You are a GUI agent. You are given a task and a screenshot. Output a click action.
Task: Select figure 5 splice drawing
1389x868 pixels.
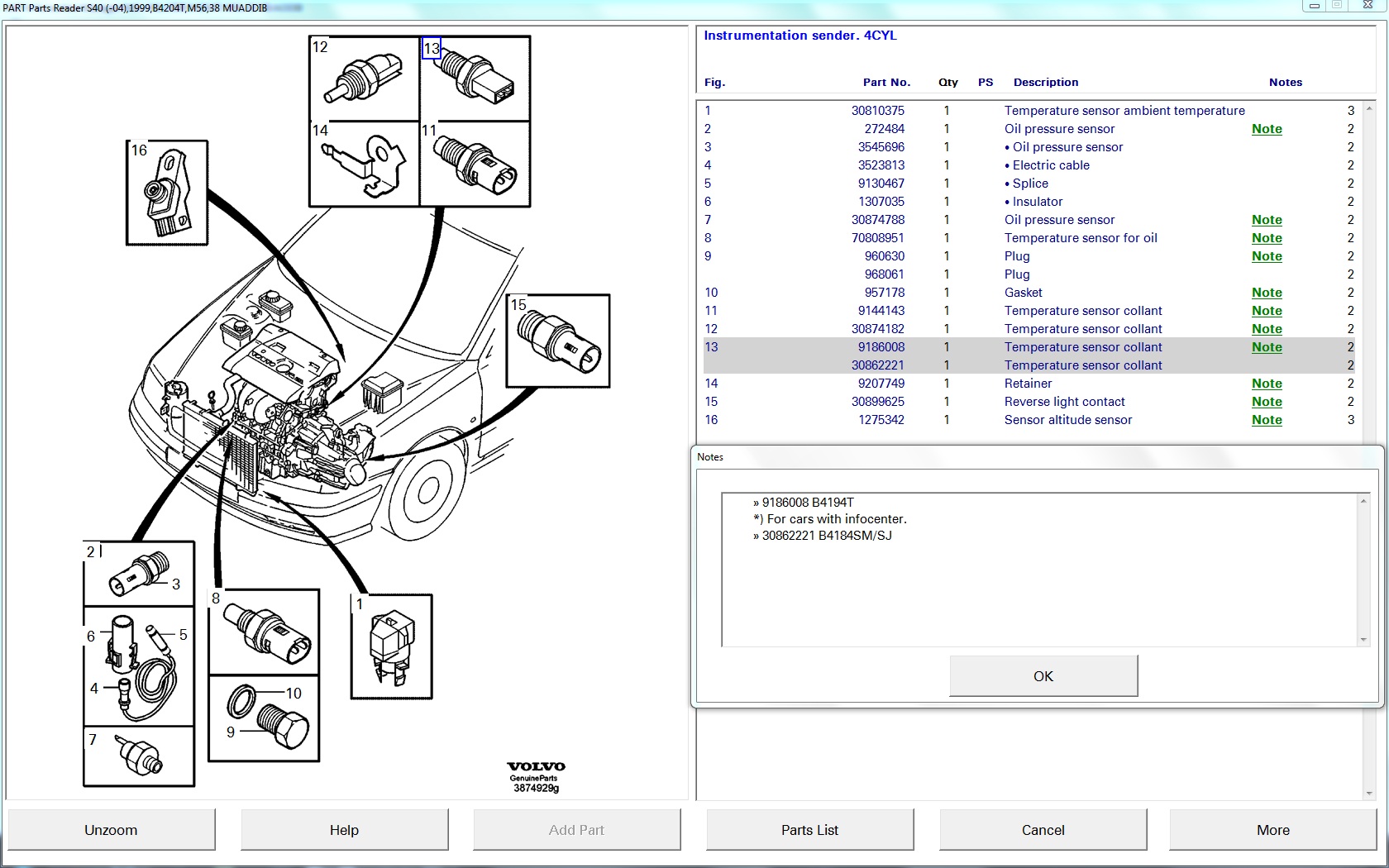159,638
